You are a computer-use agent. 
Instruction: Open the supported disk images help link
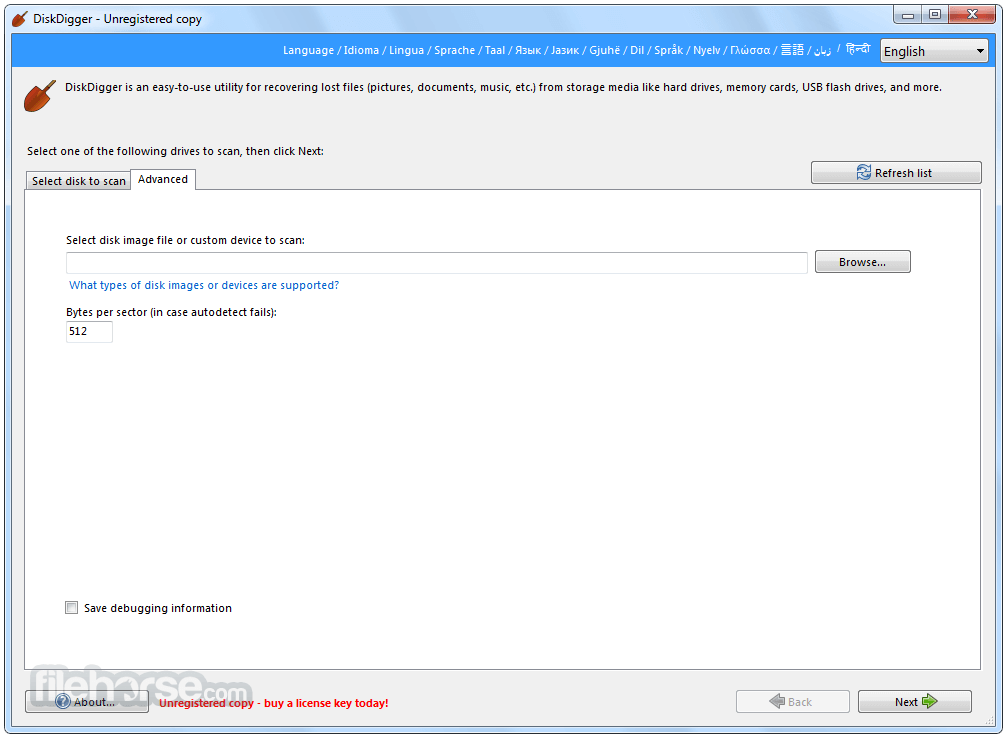point(204,285)
